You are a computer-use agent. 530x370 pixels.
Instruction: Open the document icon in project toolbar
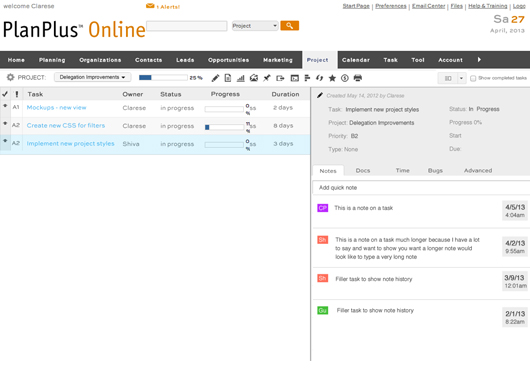228,78
